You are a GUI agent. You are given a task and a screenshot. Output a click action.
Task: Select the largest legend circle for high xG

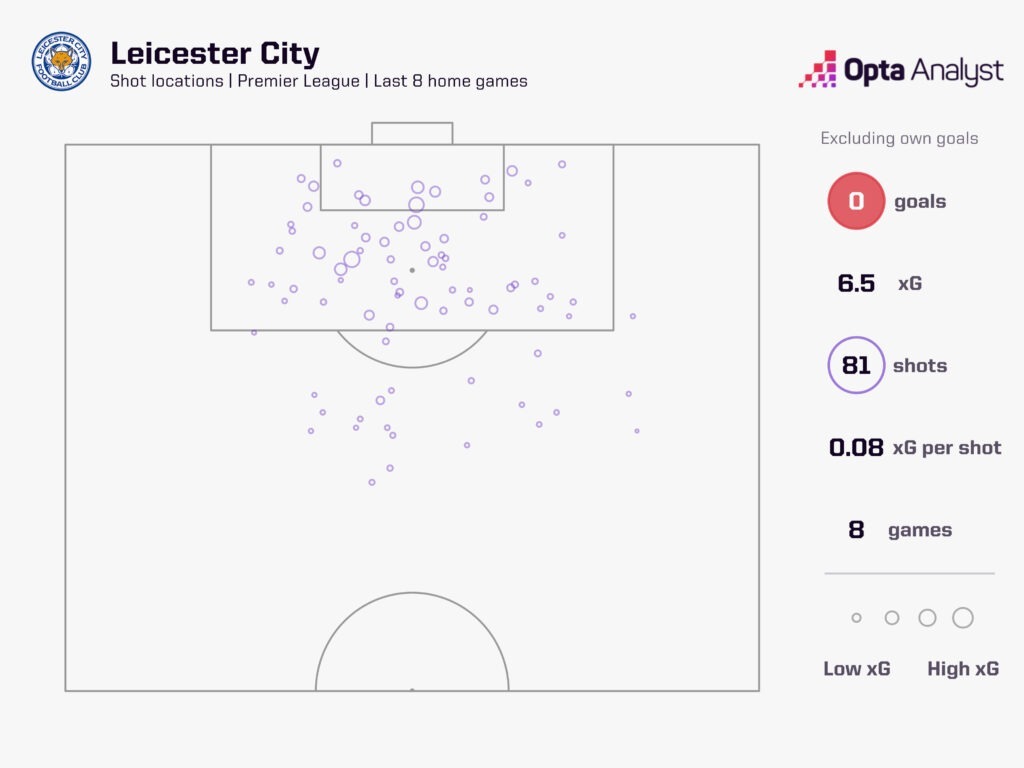point(963,618)
